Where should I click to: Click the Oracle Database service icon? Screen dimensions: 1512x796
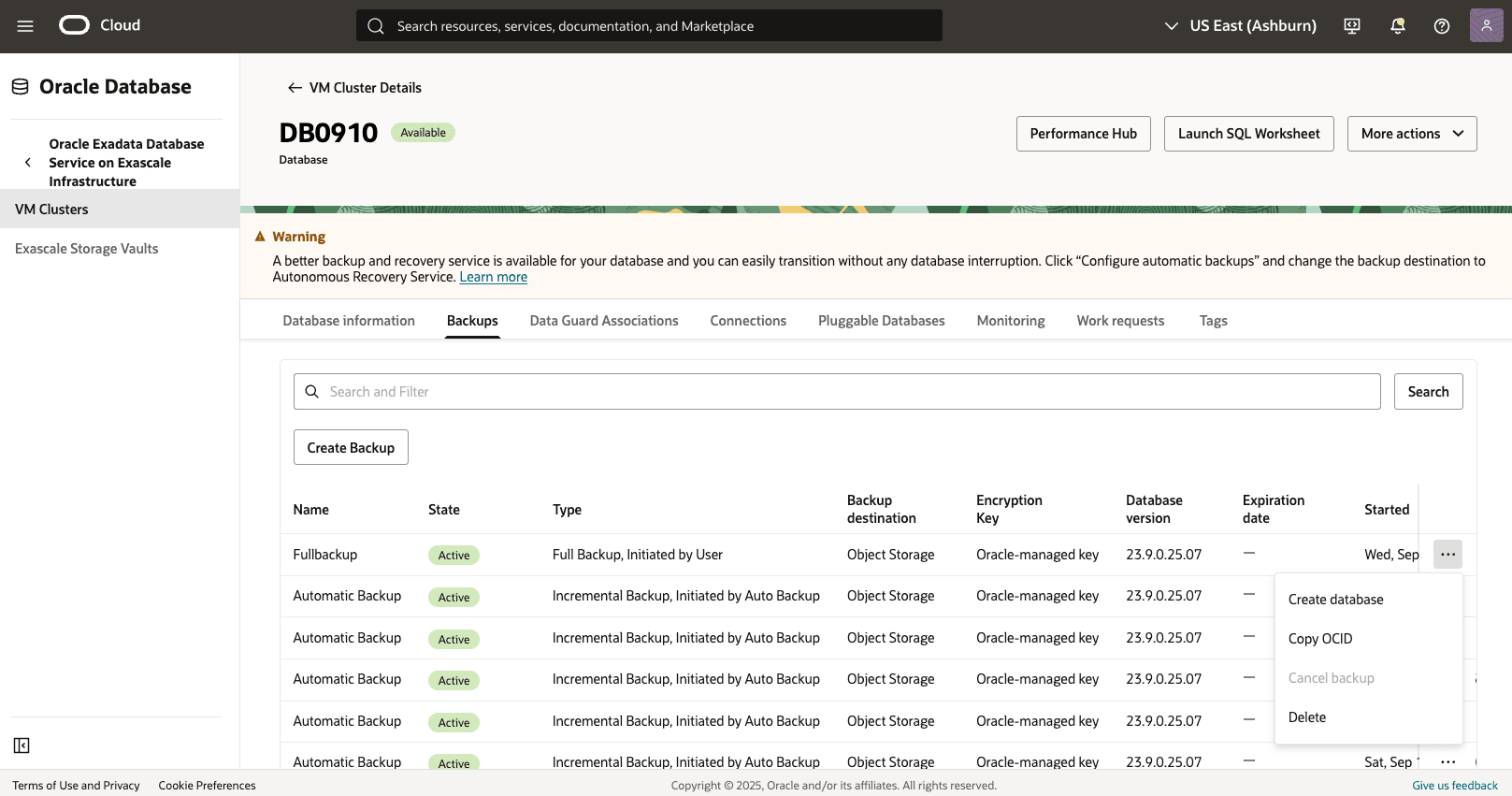click(21, 87)
